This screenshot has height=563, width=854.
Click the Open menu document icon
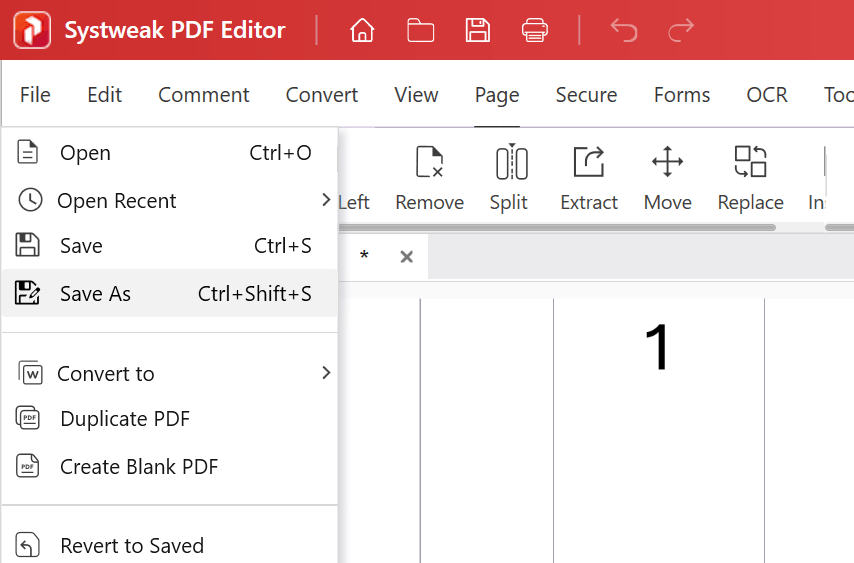pos(28,152)
